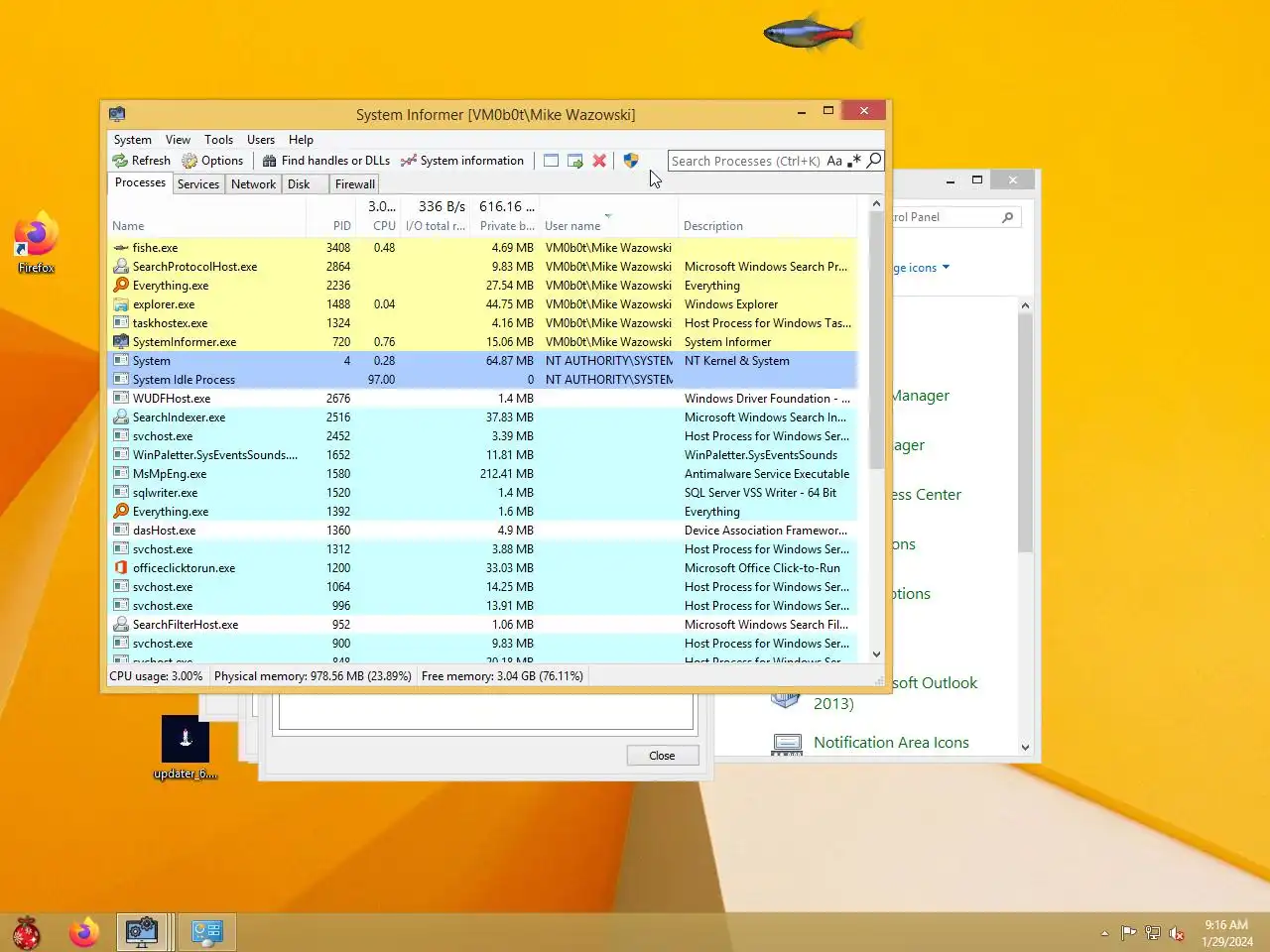Viewport: 1270px width, 952px height.
Task: Click the officeclicktorun.exe Office icon
Action: (x=121, y=568)
